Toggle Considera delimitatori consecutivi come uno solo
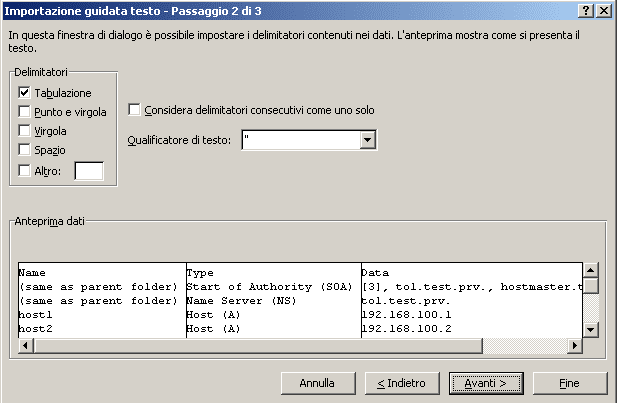This screenshot has height=403, width=617. click(x=134, y=109)
